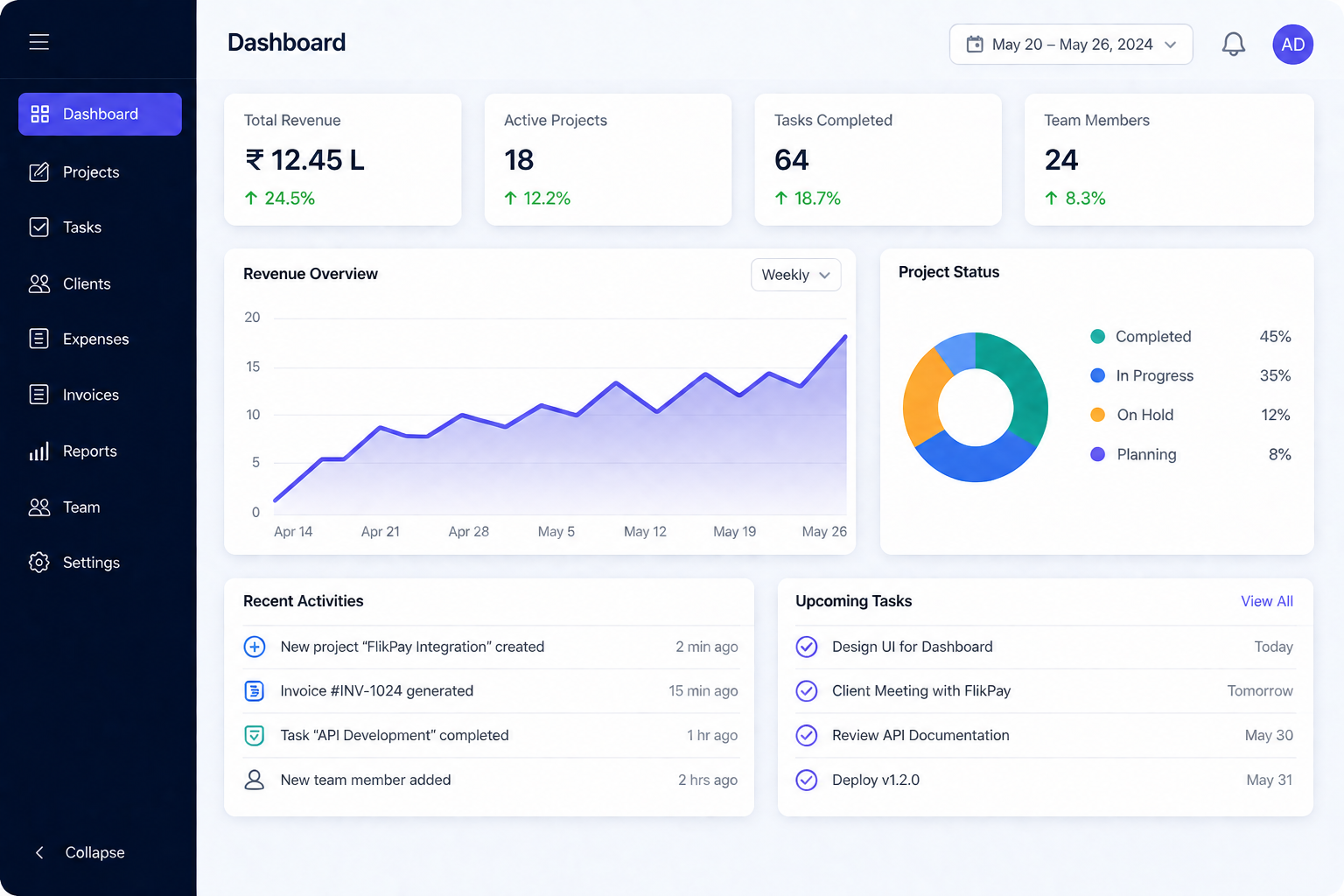The width and height of the screenshot is (1344, 896).
Task: Click the May 12 label on revenue chart
Action: click(x=645, y=531)
